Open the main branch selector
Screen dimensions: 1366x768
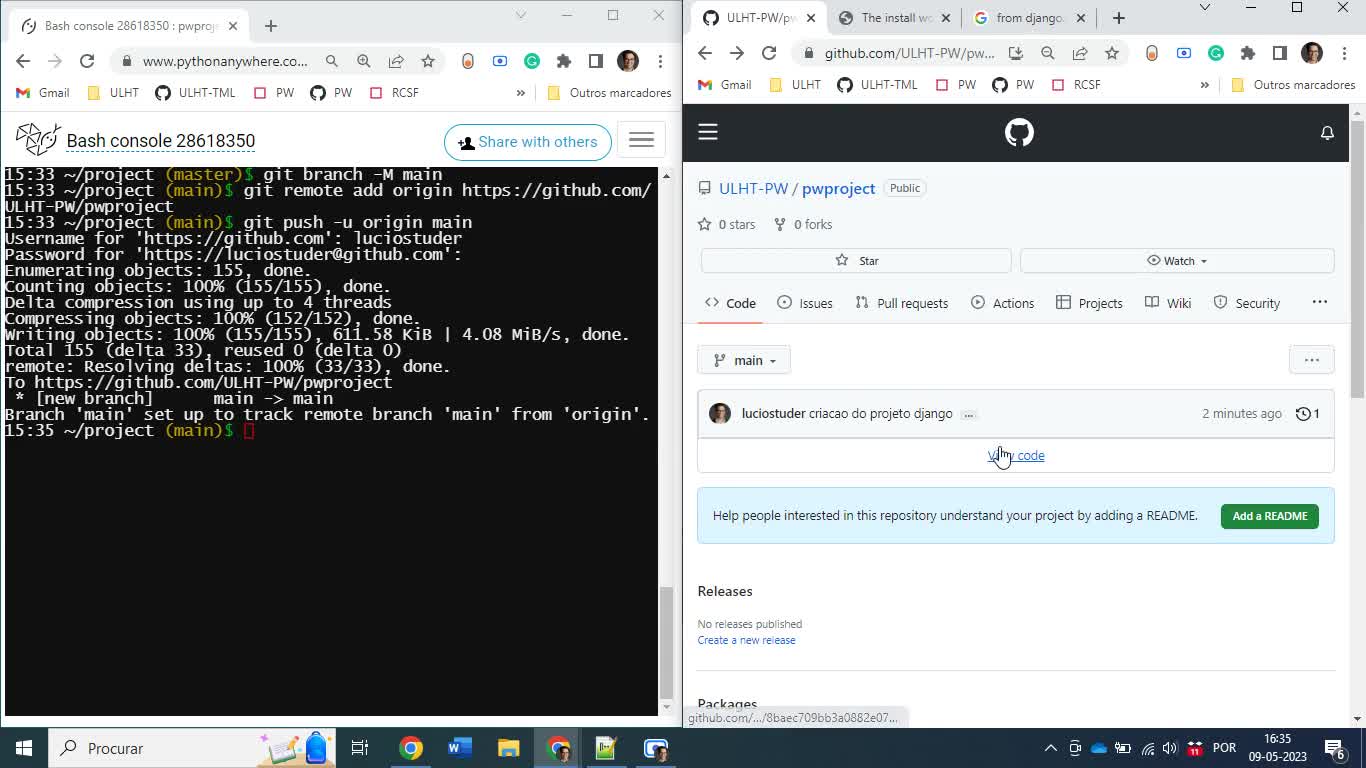[x=743, y=359]
